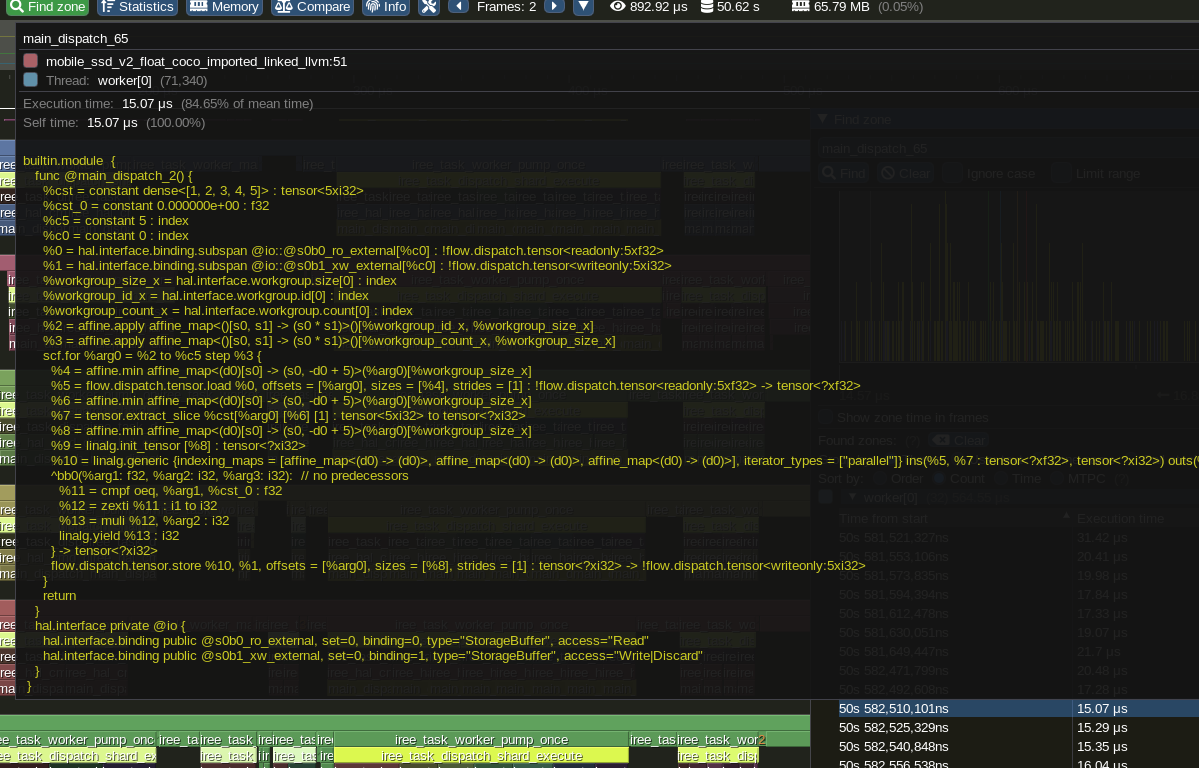This screenshot has height=768, width=1199.
Task: Click the Frames: 2 counter label
Action: pyautogui.click(x=506, y=7)
